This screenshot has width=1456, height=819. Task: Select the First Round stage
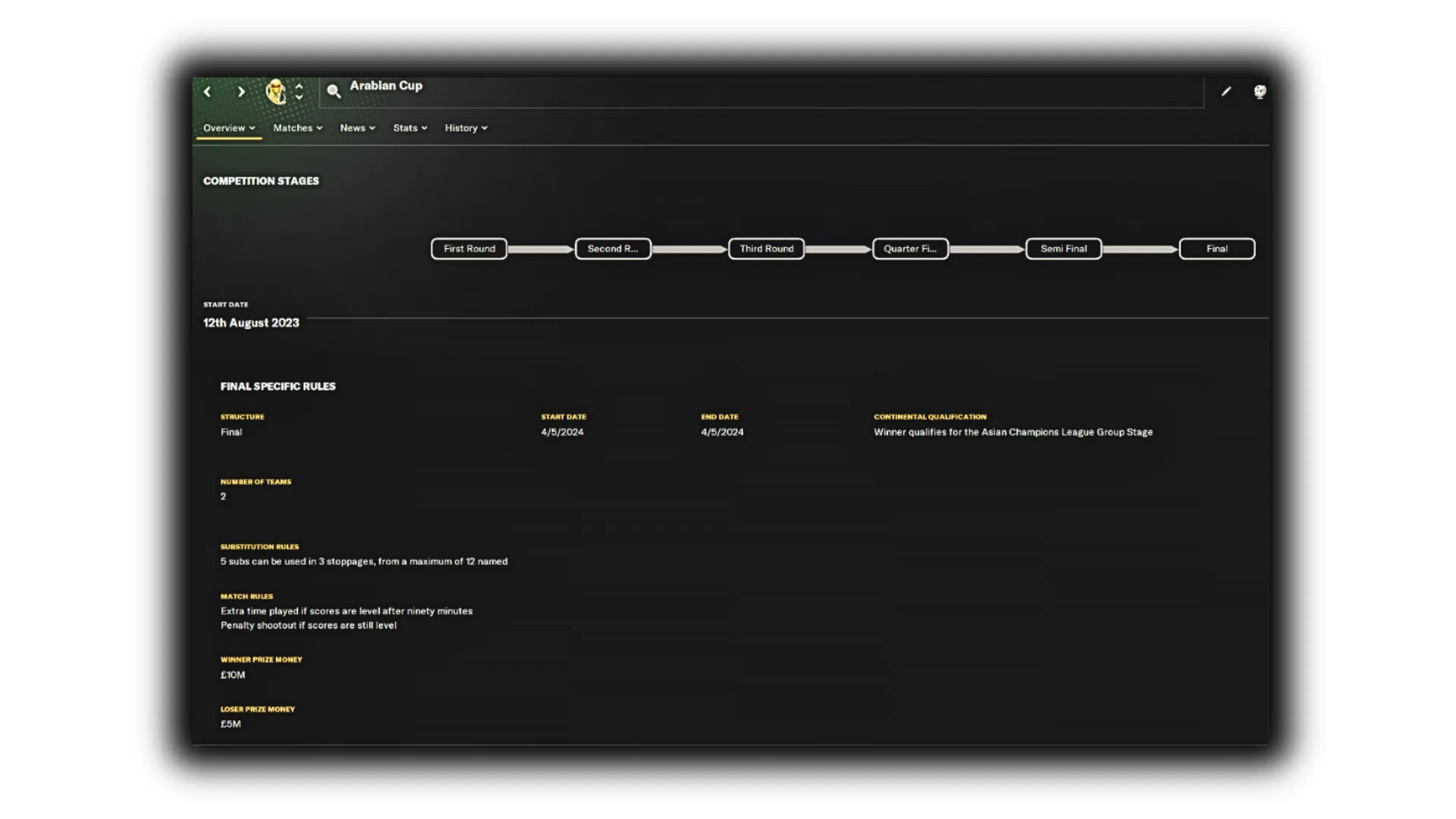469,249
